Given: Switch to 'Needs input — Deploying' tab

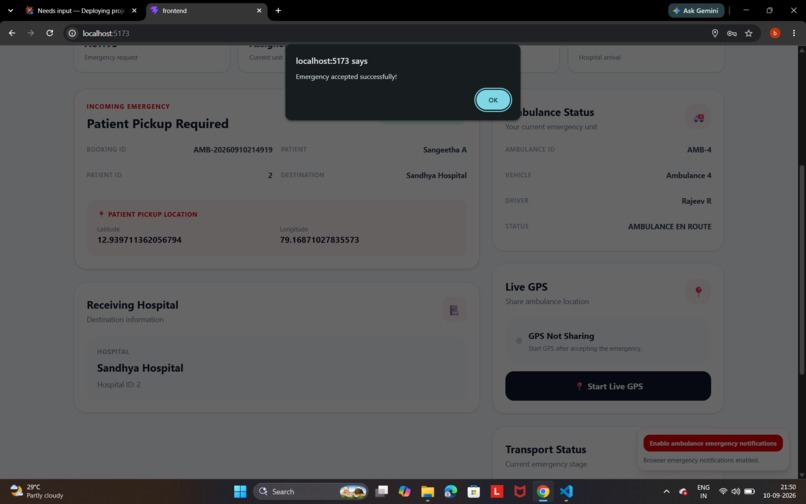Looking at the screenshot, I should (x=81, y=10).
